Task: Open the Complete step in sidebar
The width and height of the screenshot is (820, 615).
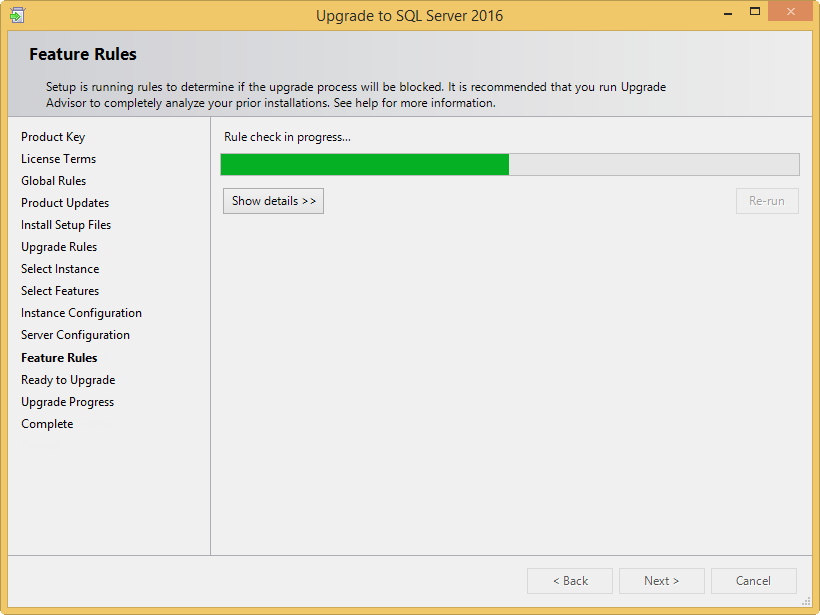Action: coord(47,424)
